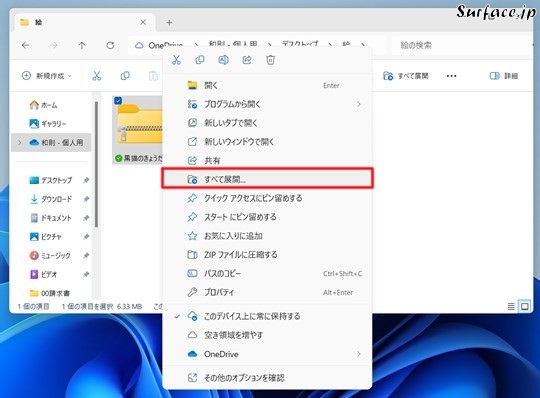The height and width of the screenshot is (398, 540).
Task: Unpin ミュージック via its pin icon
Action: tap(86, 255)
